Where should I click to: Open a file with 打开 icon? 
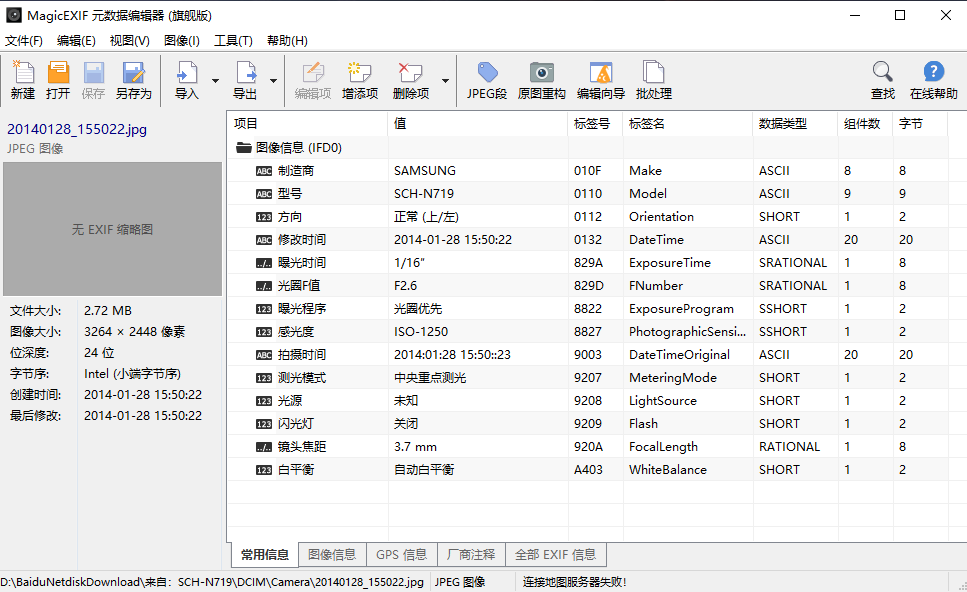(58, 80)
